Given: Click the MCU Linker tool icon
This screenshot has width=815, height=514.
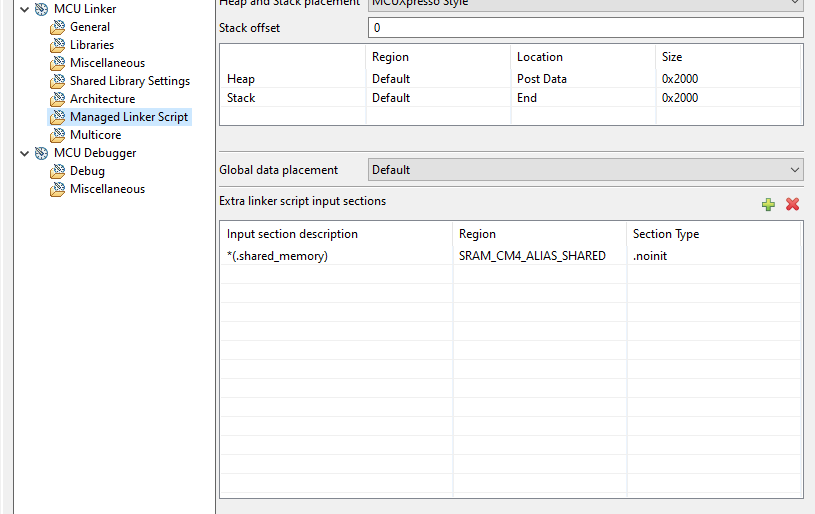Looking at the screenshot, I should click(x=41, y=9).
